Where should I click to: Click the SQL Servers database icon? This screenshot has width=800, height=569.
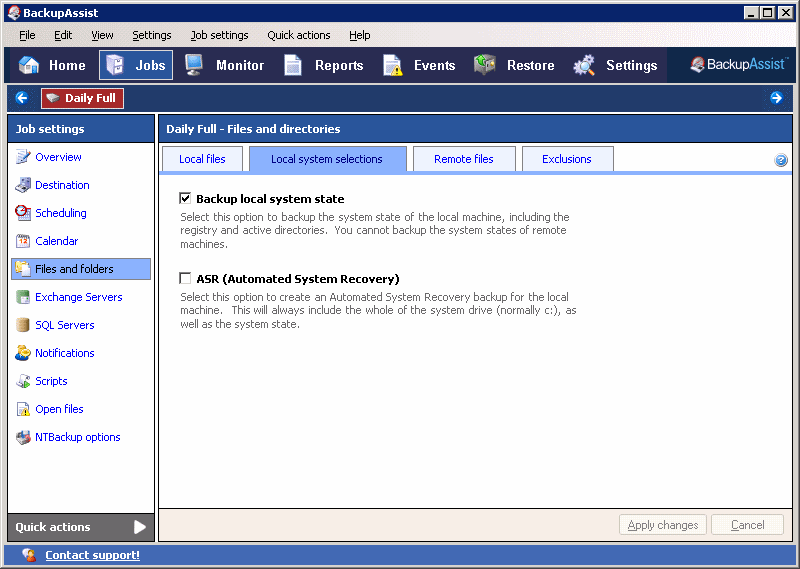(x=23, y=325)
